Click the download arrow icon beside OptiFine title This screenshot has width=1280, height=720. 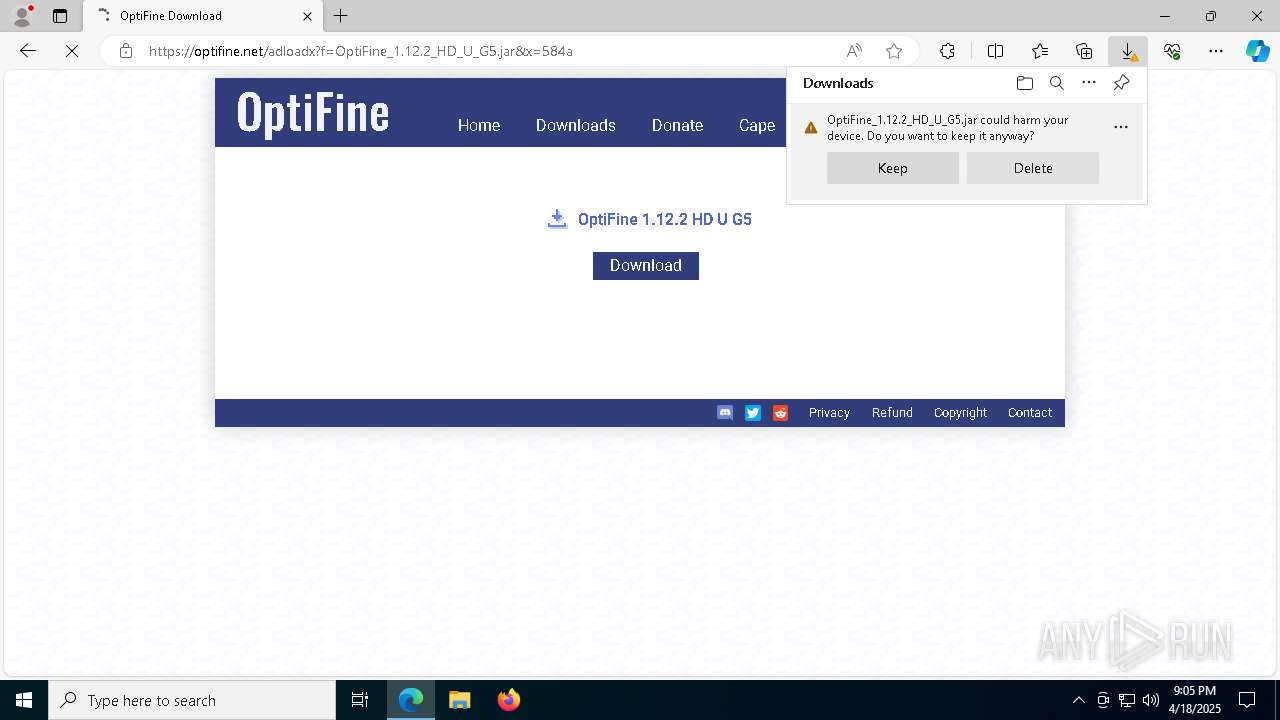click(x=557, y=219)
